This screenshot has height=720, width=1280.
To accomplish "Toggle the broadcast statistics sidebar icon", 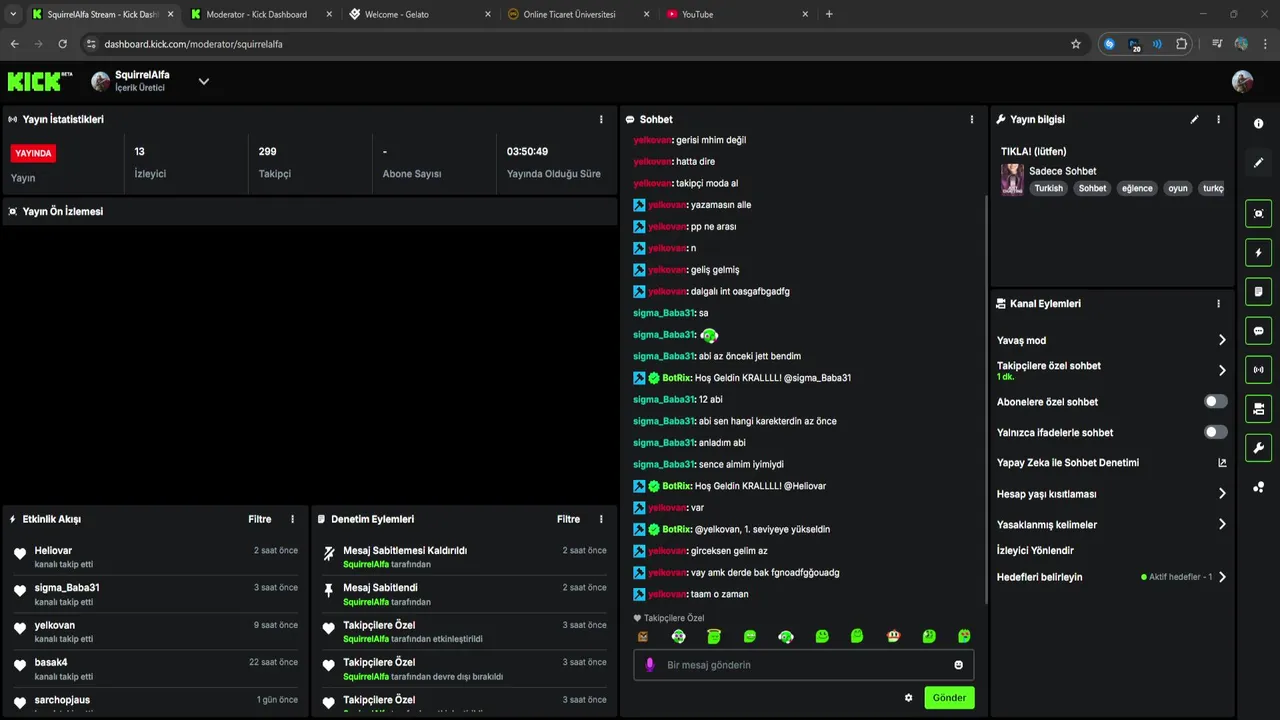I will point(1258,370).
